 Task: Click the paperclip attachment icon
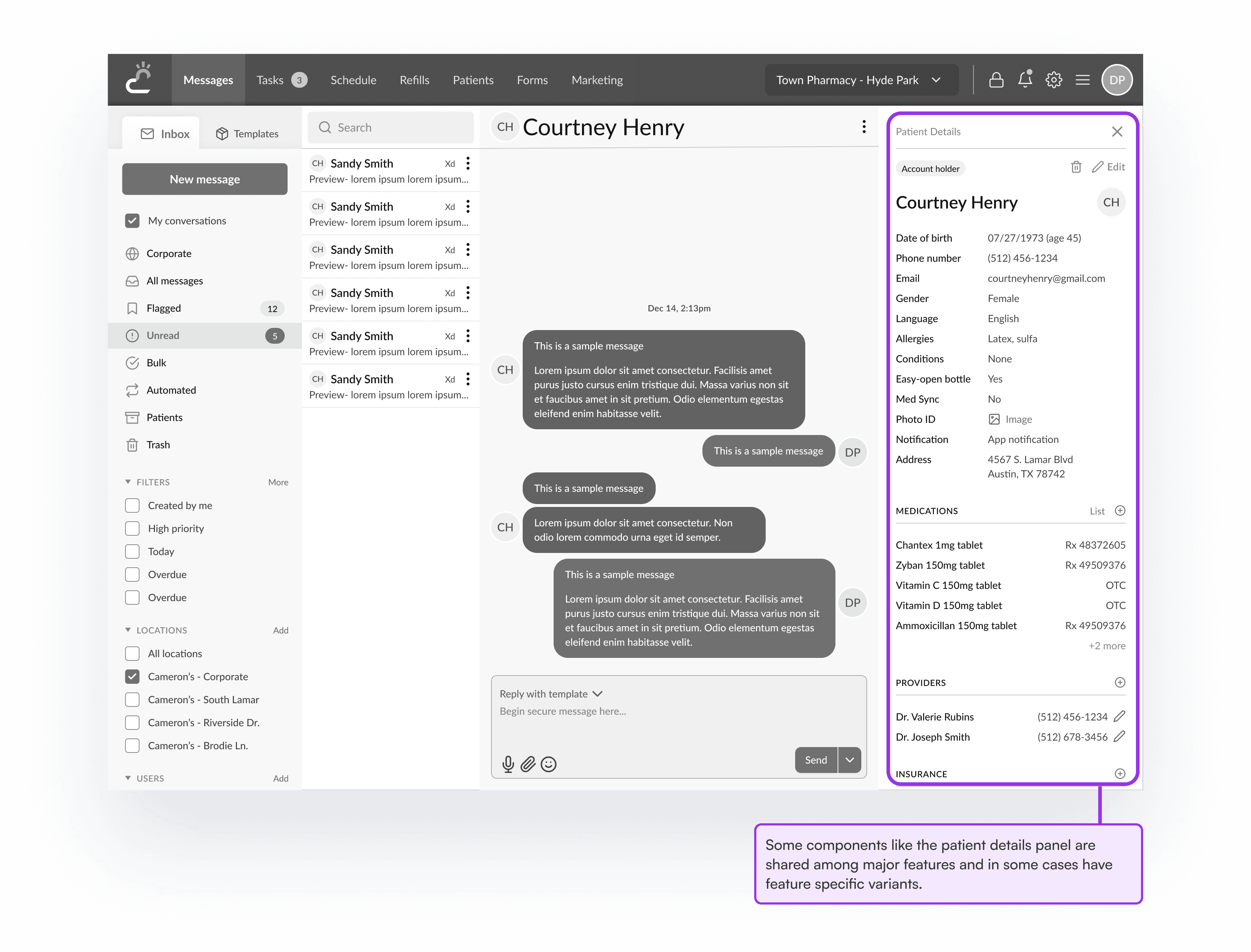(528, 764)
